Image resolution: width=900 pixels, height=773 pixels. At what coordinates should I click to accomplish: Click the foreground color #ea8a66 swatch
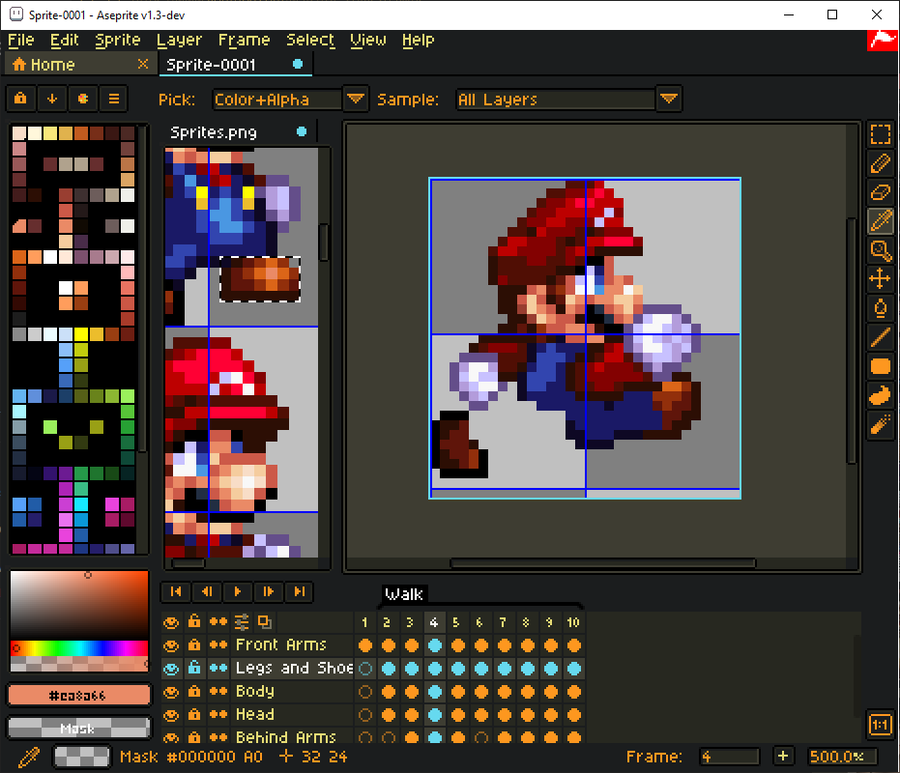pos(79,696)
